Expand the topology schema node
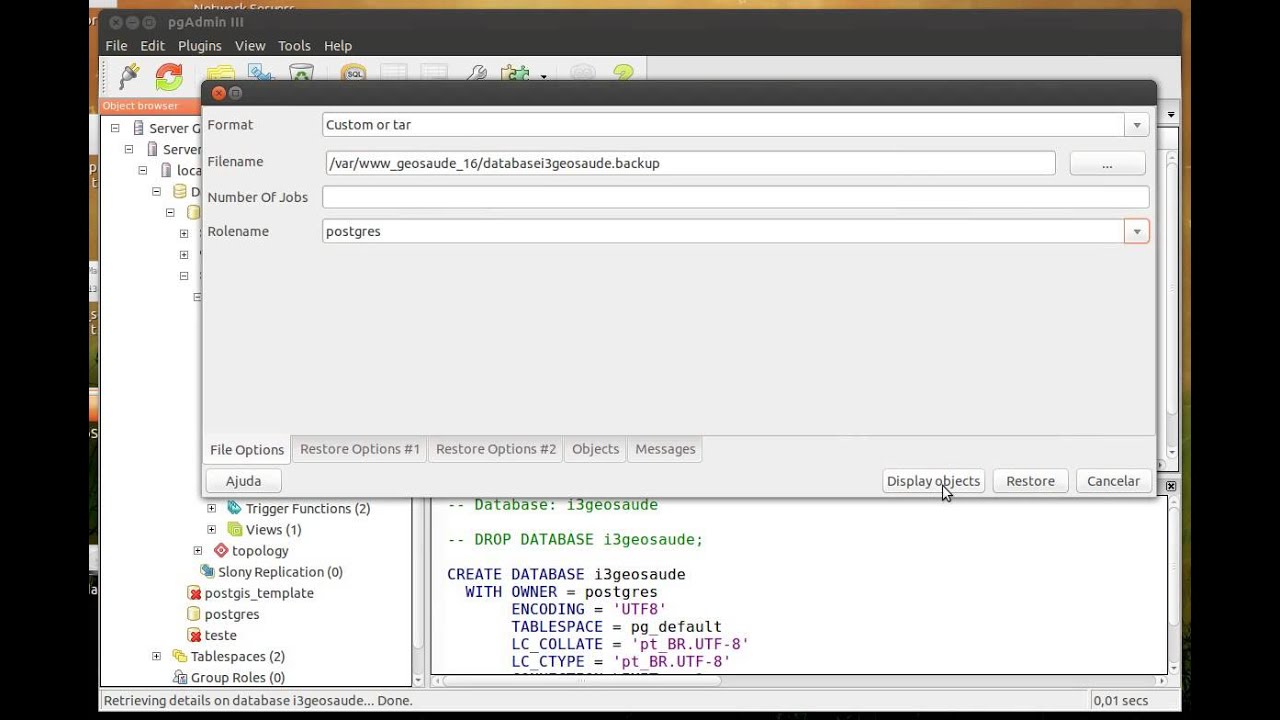 (x=198, y=550)
